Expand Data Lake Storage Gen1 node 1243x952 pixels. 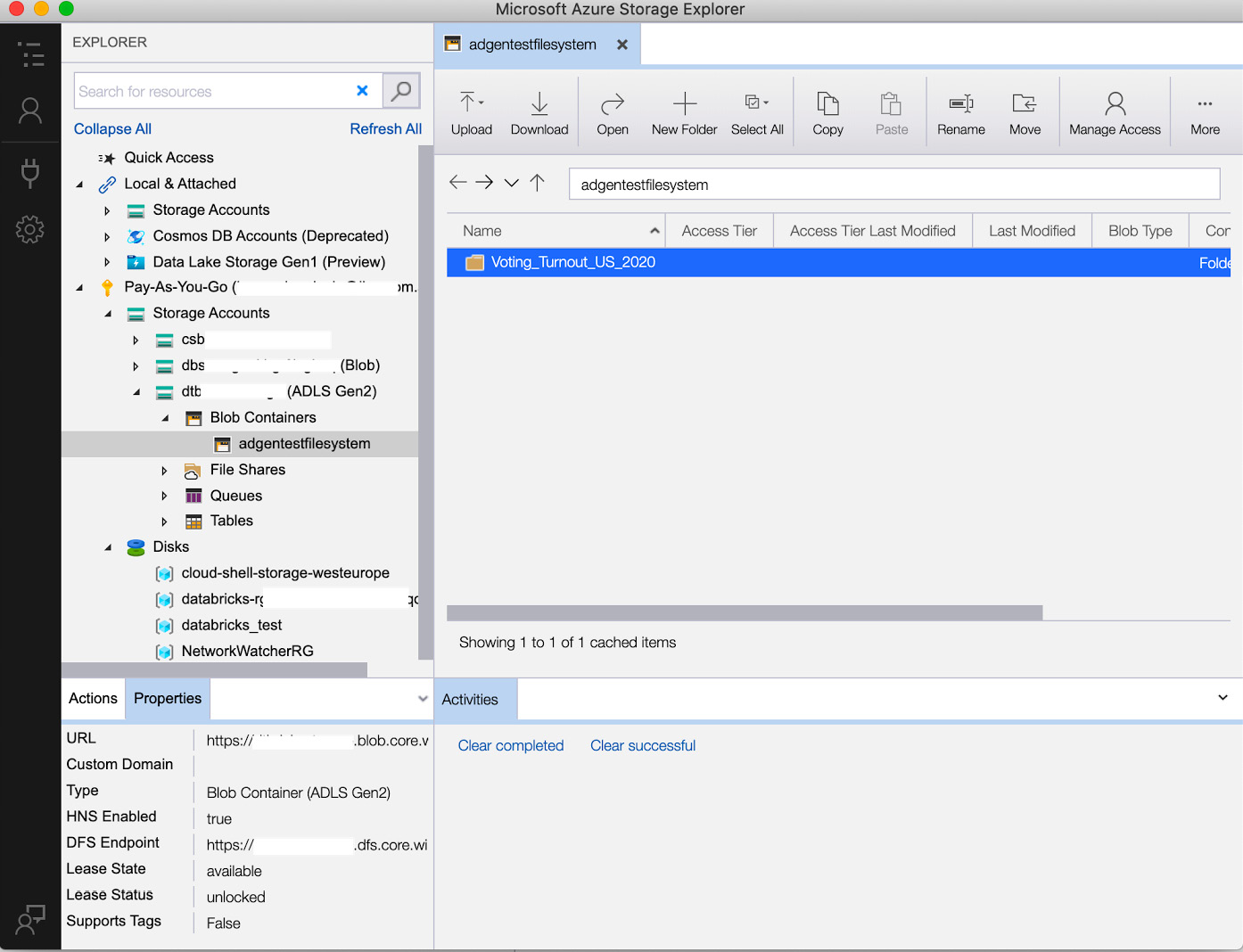(x=107, y=262)
